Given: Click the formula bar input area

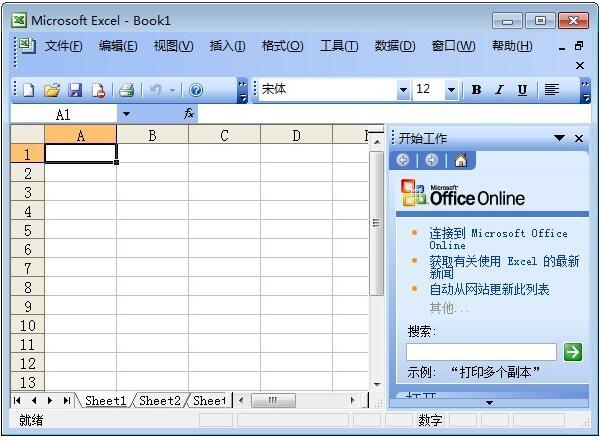Looking at the screenshot, I should (x=393, y=114).
